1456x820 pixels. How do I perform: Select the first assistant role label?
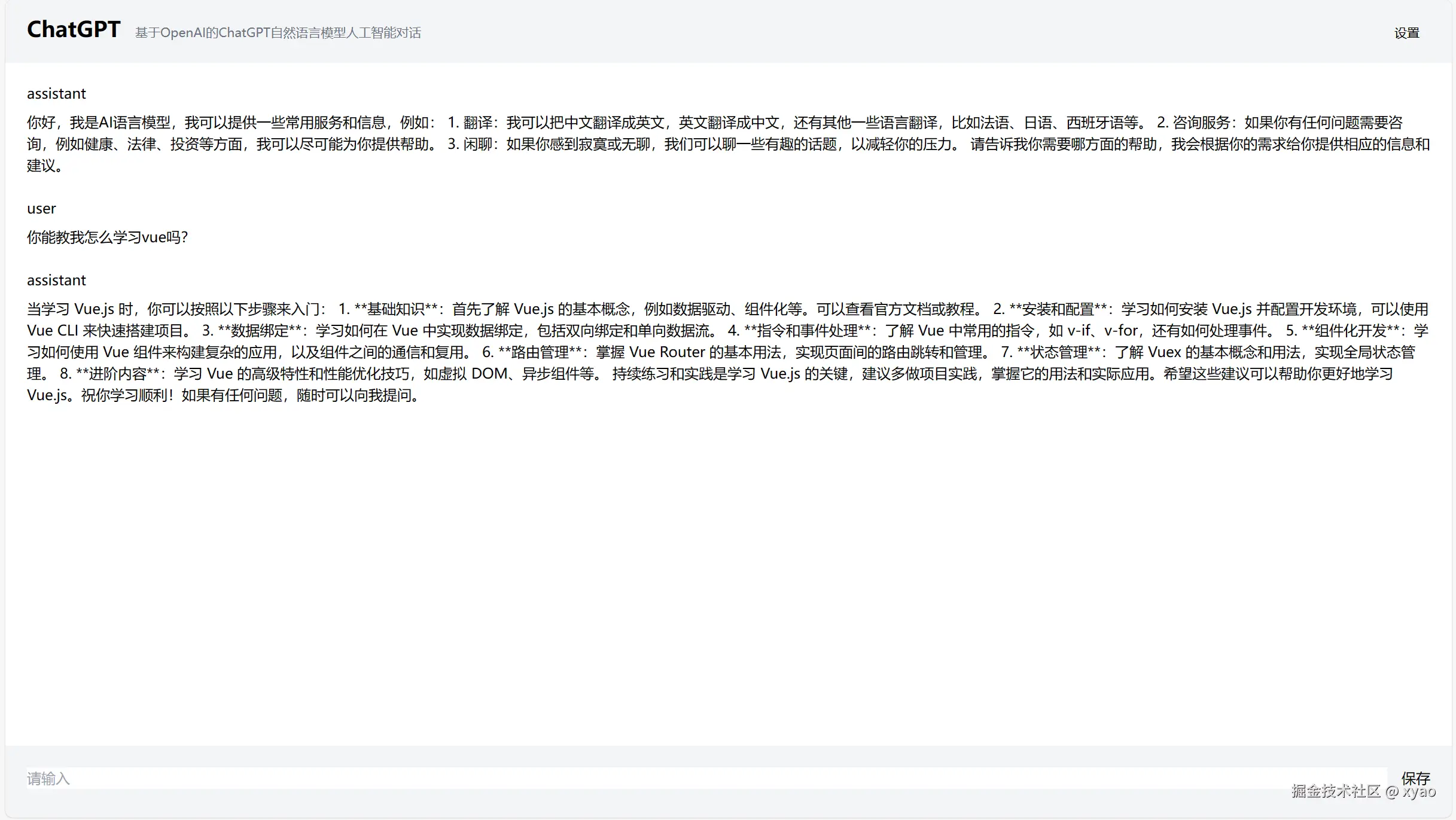click(56, 93)
